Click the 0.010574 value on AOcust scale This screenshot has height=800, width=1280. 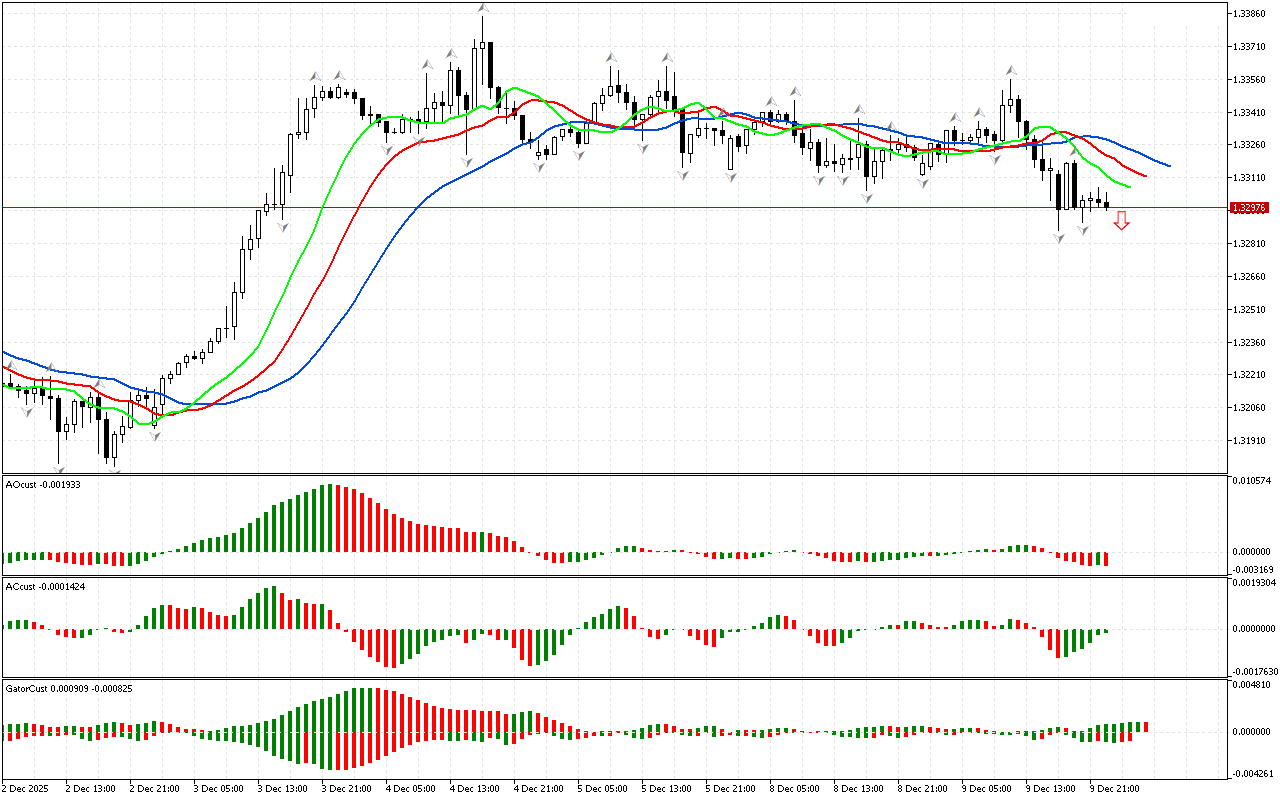(1254, 481)
